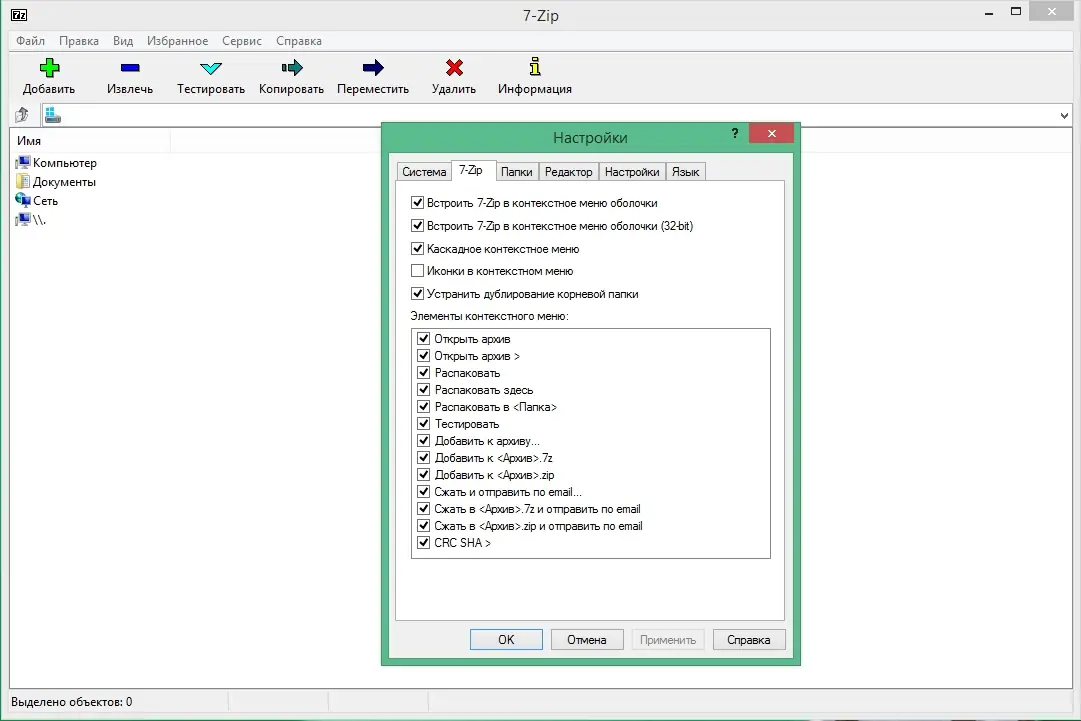Toggle Устранить дублирование корневой папки
The height and width of the screenshot is (721, 1081).
point(417,293)
